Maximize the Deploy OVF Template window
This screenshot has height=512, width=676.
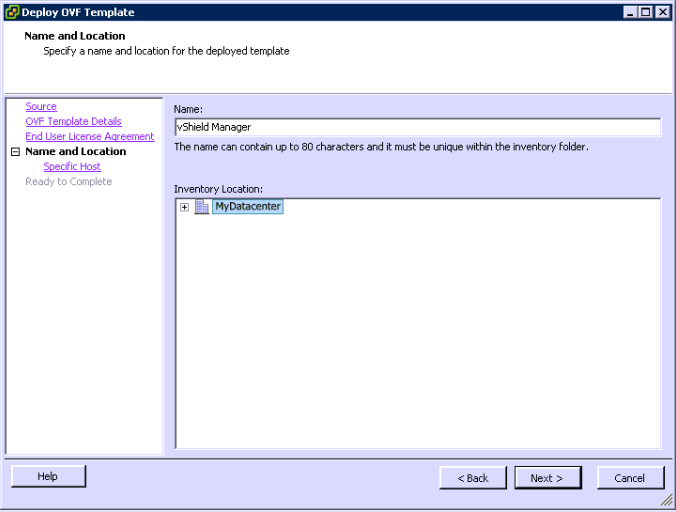click(x=646, y=12)
